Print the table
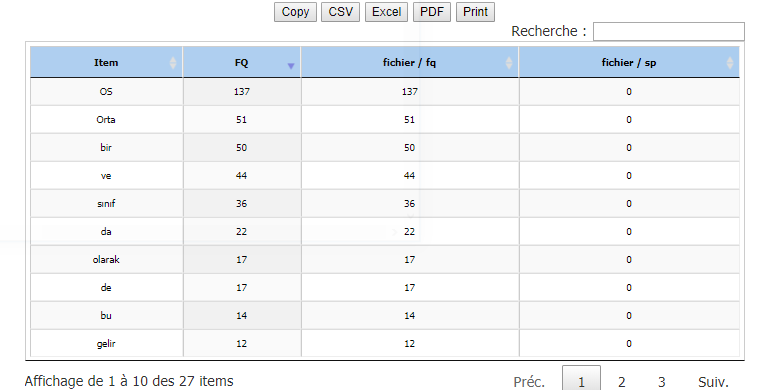 tap(475, 12)
